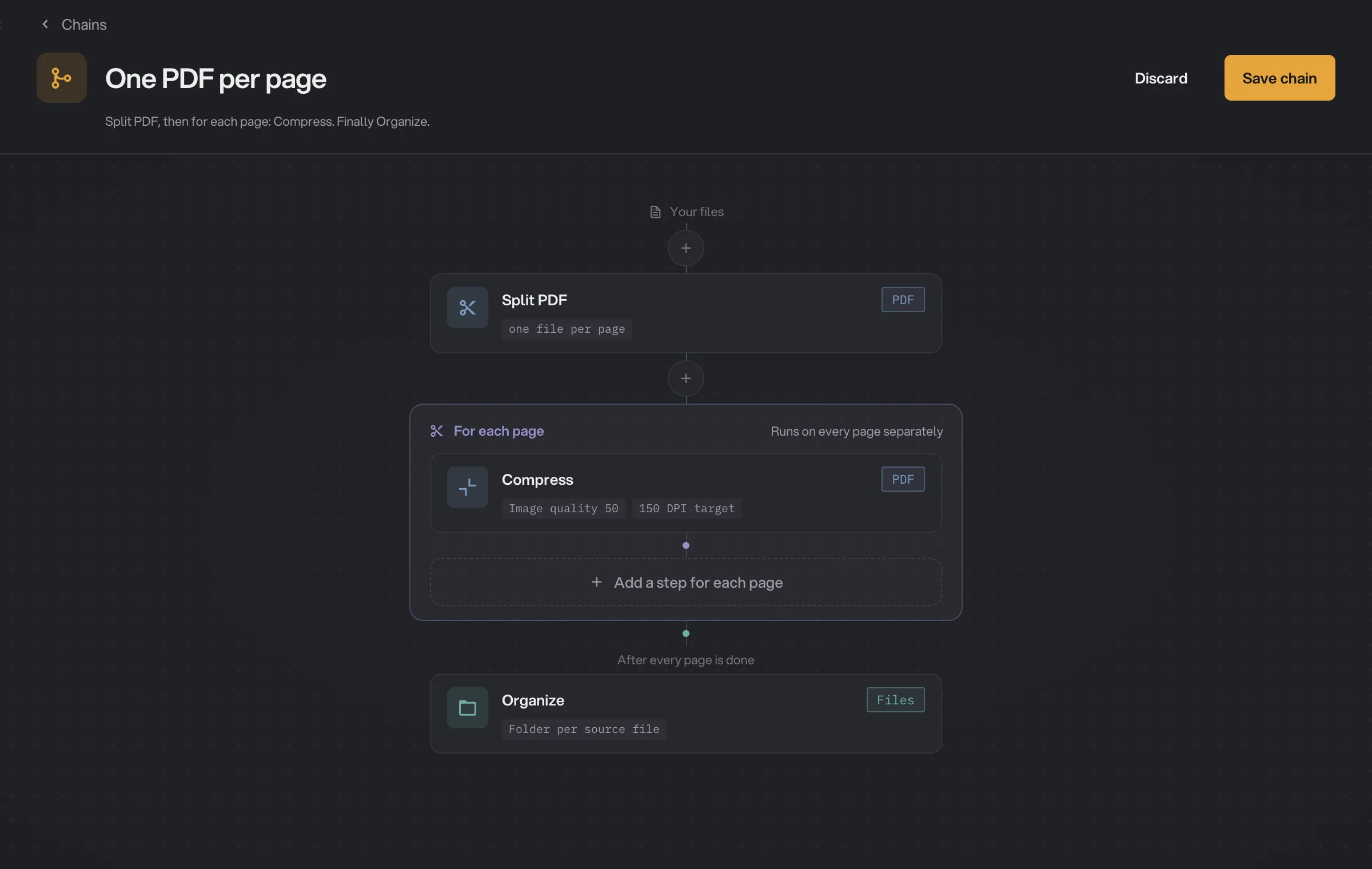Click the PDF badge on Split PDF
The height and width of the screenshot is (869, 1372).
pyautogui.click(x=903, y=300)
